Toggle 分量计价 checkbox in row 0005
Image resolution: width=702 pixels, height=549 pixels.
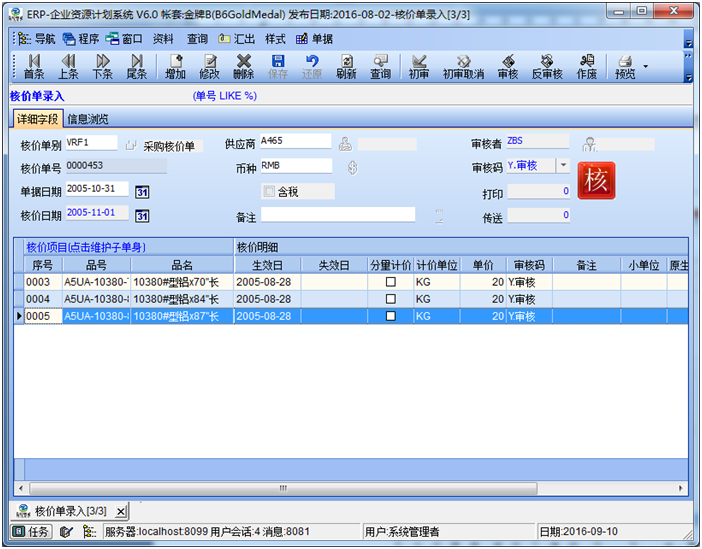(x=391, y=316)
